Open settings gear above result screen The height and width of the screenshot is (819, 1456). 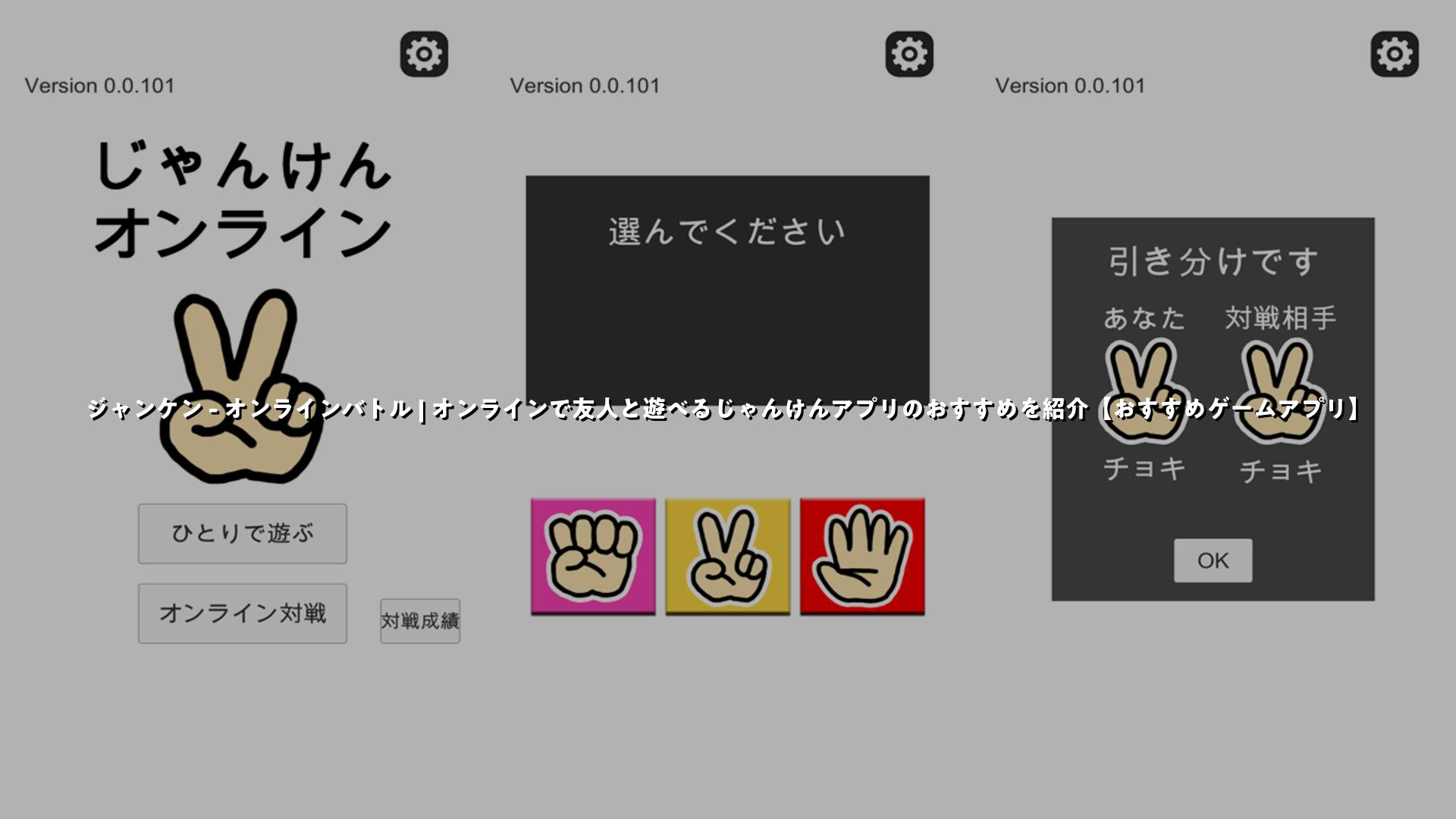pos(1395,54)
